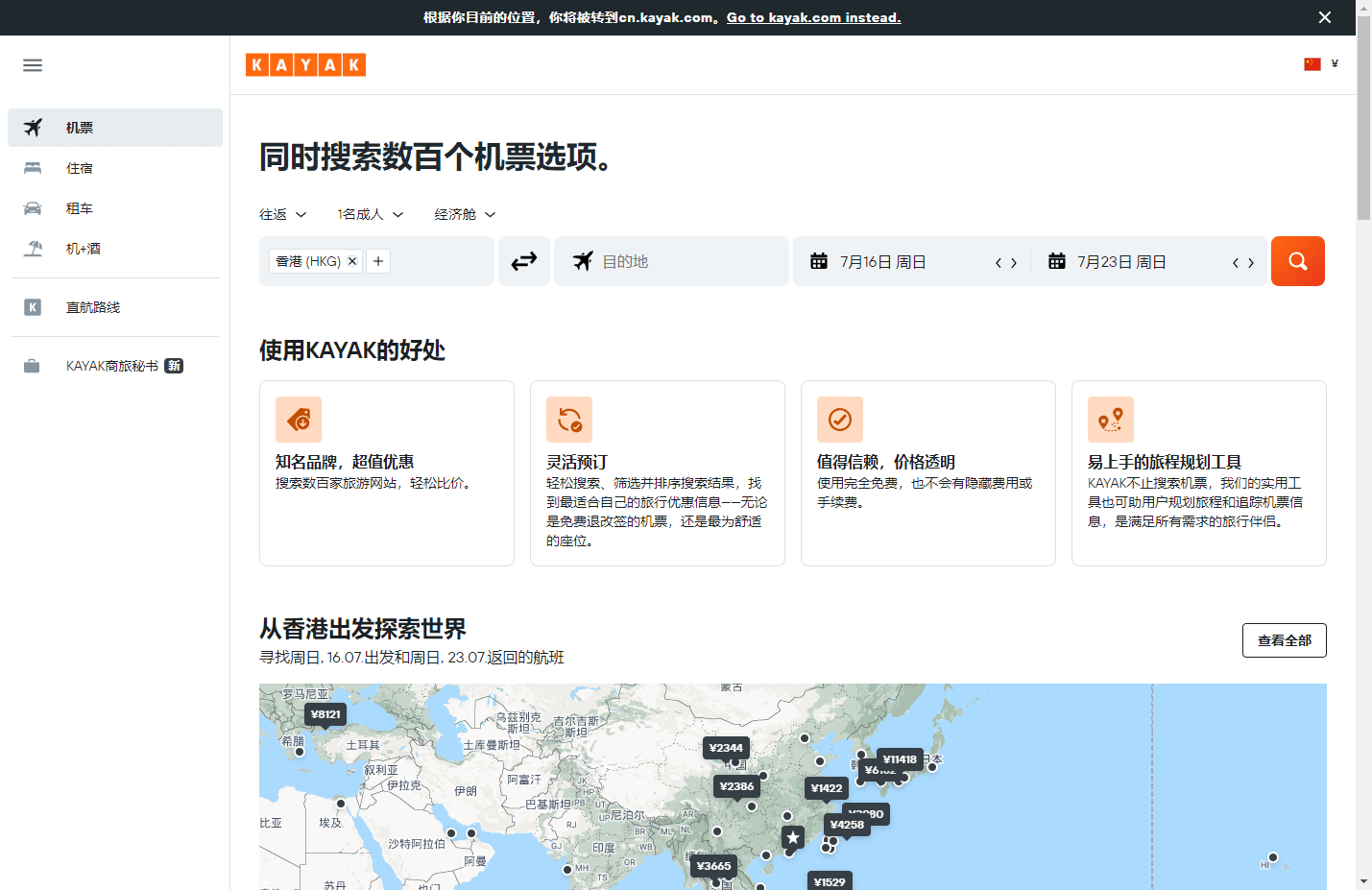Swap origin and destination
This screenshot has width=1372, height=890.
point(524,261)
